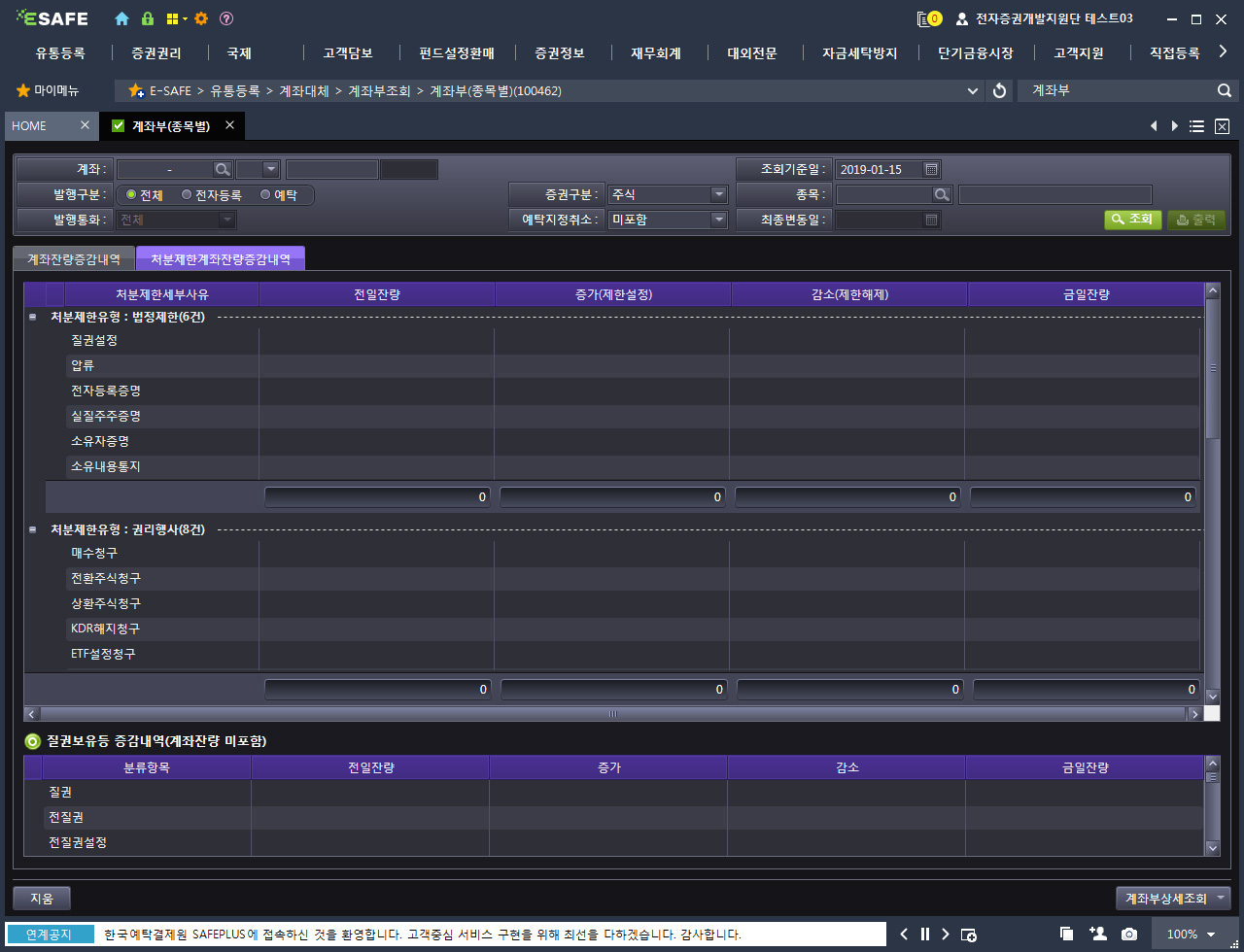Click the 종목 search magnifier icon
Viewport: 1244px width, 952px height.
(941, 194)
